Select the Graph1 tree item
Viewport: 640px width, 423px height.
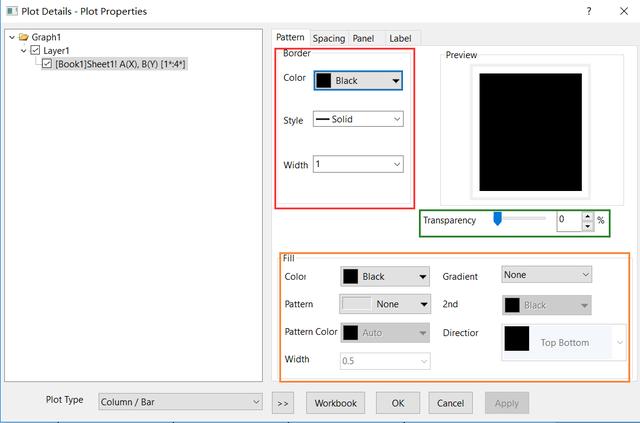(x=46, y=37)
